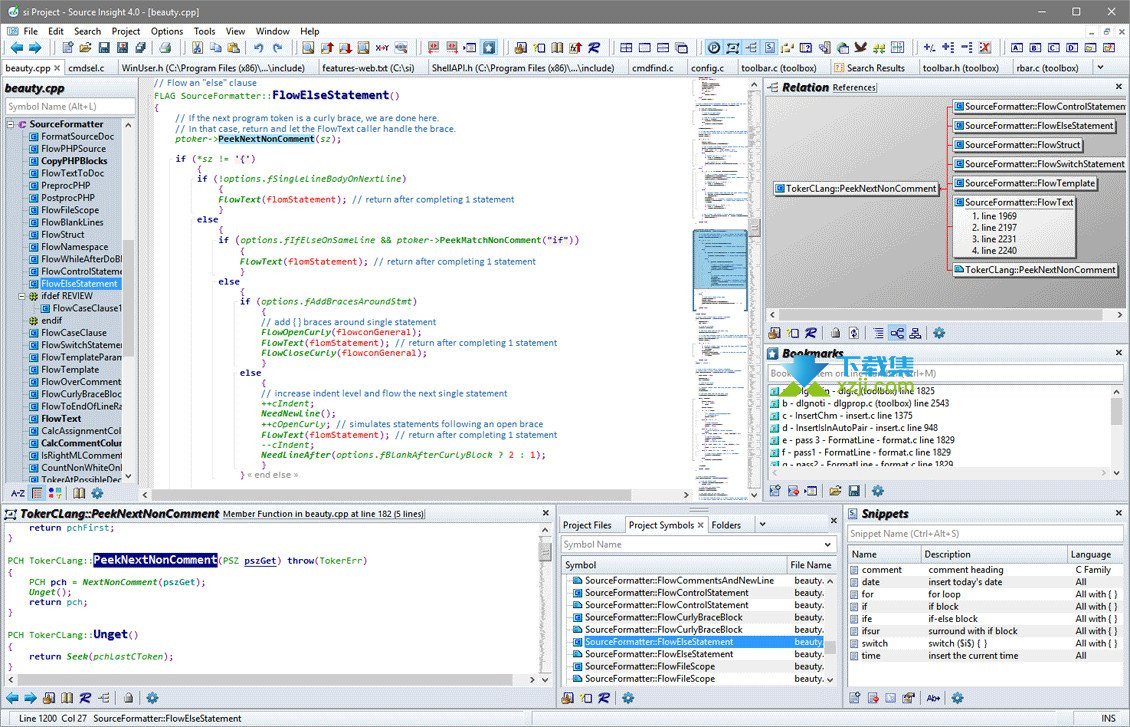This screenshot has height=727, width=1130.
Task: Open the file tabs overflow chevron
Action: tap(1100, 67)
